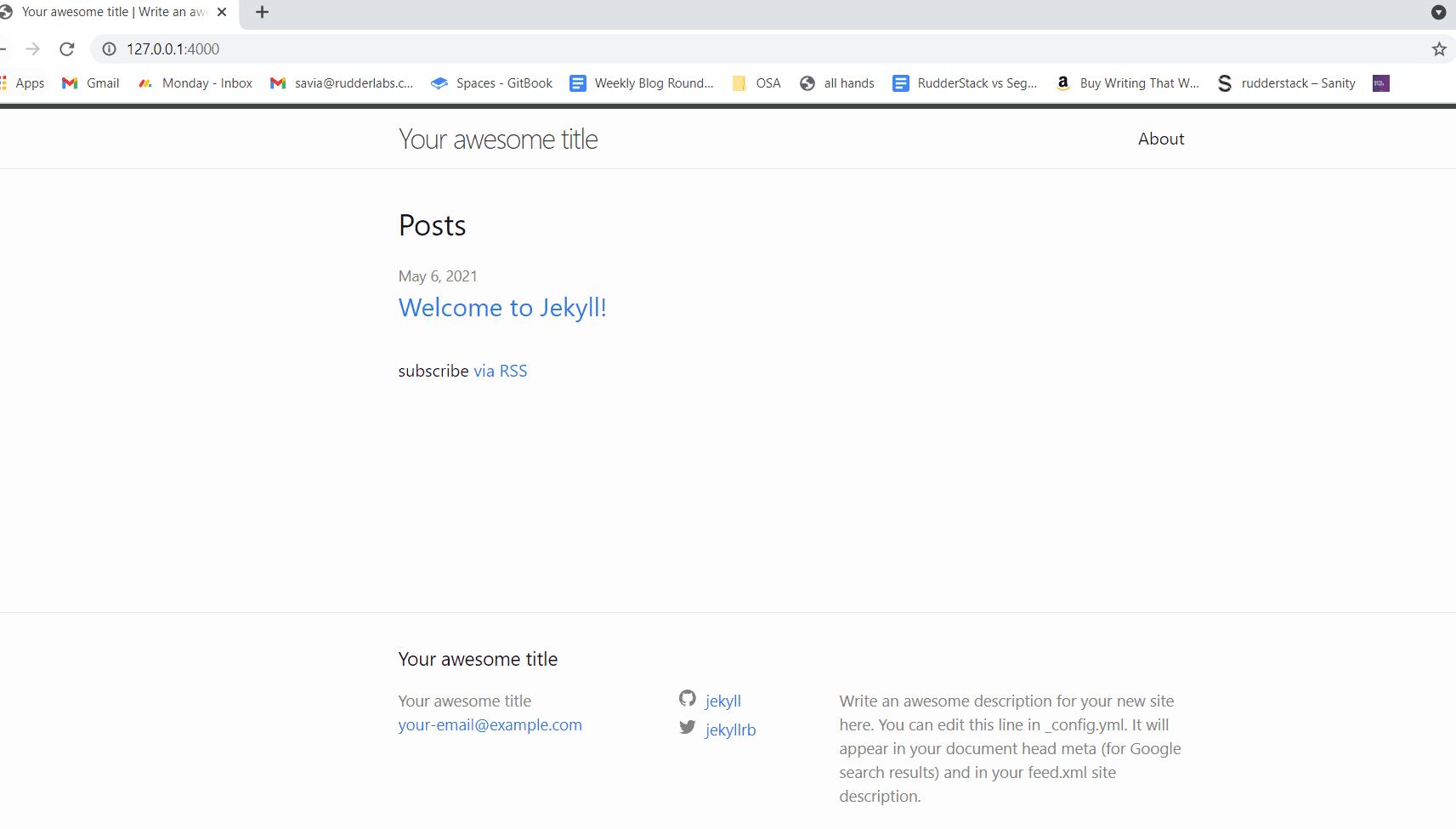
Task: Open the 'Welcome to Jekyll!' post
Action: coord(502,308)
